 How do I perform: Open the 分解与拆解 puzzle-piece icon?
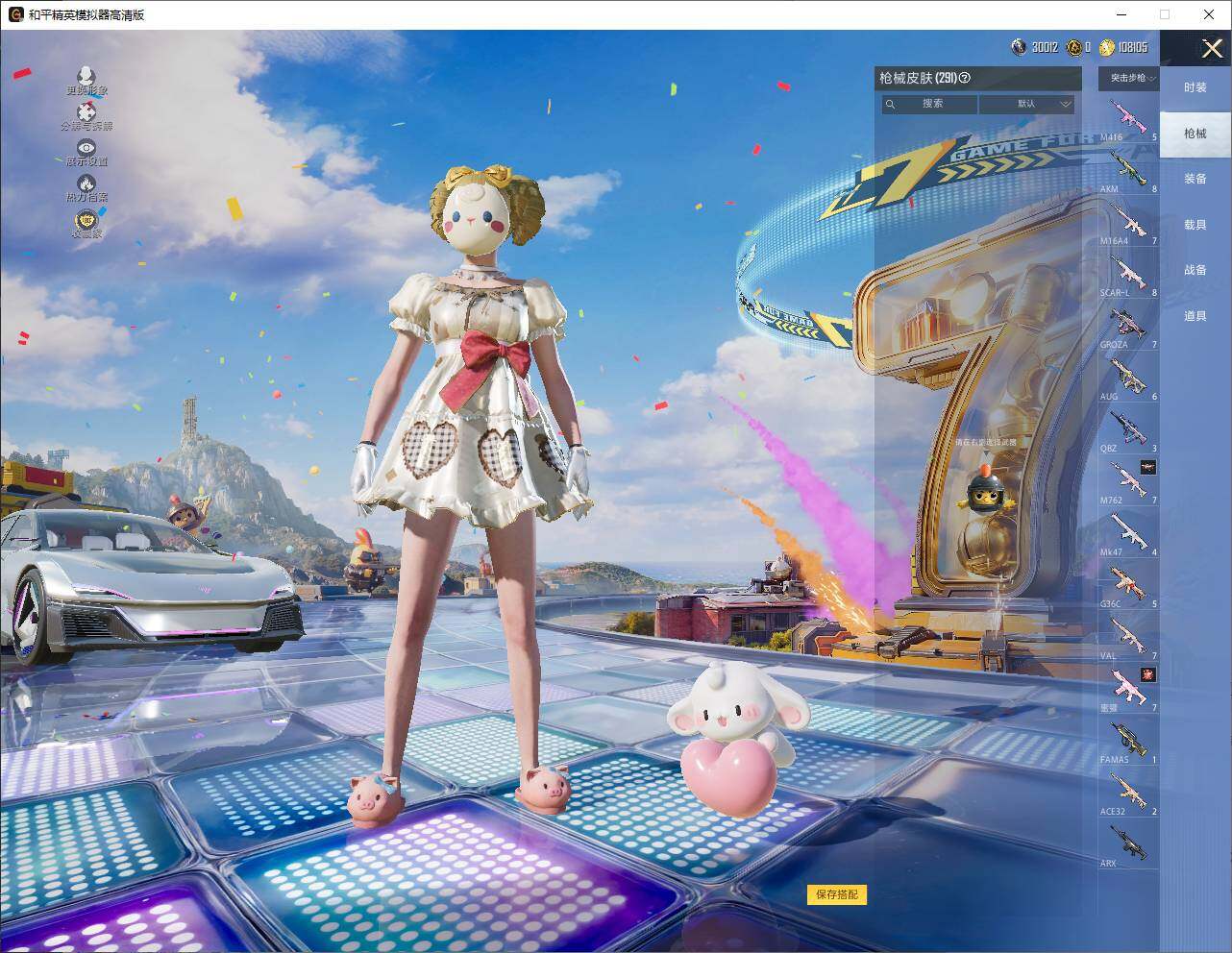pos(86,112)
